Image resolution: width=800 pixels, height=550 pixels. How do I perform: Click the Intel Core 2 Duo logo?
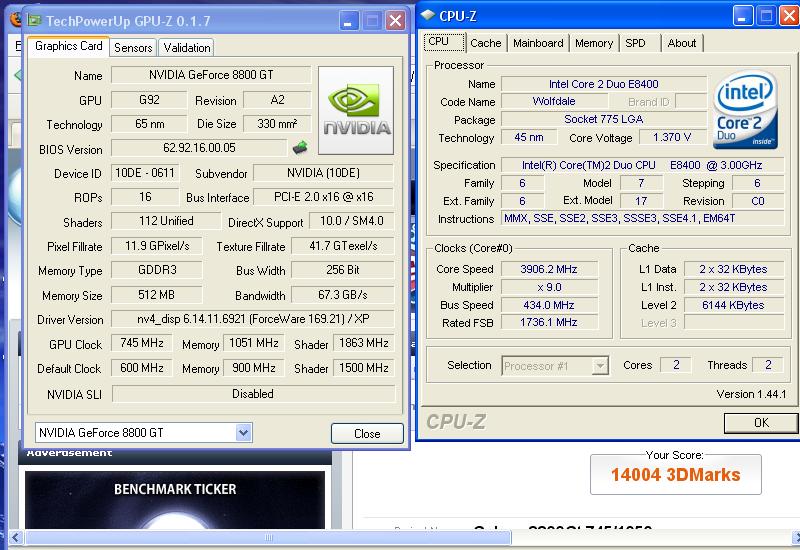pos(745,110)
